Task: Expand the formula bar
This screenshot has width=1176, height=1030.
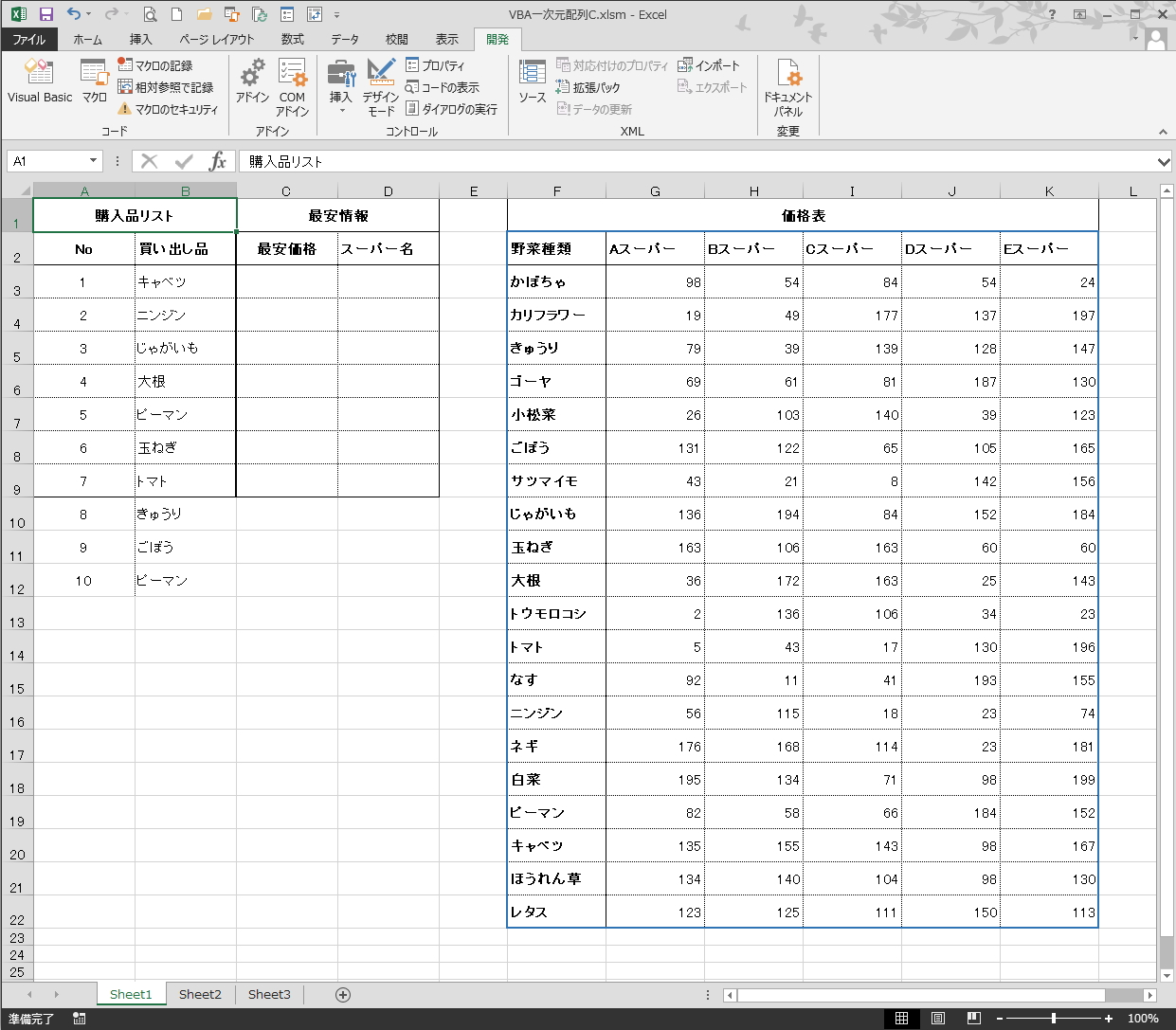Action: 1165,161
